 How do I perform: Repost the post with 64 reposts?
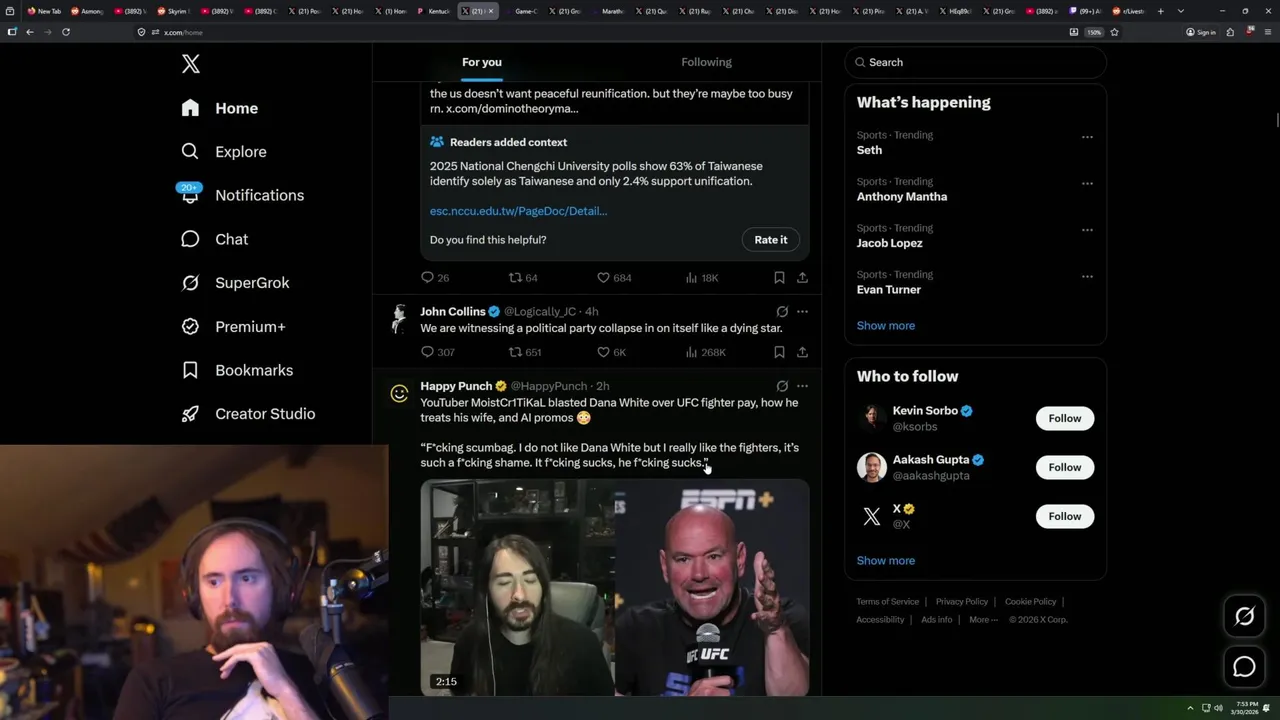pos(523,278)
